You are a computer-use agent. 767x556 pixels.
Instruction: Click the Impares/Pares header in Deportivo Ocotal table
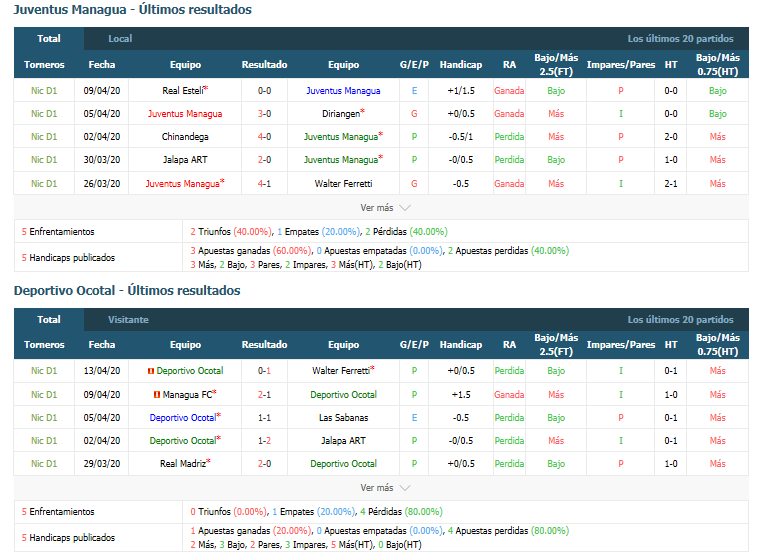click(x=620, y=345)
